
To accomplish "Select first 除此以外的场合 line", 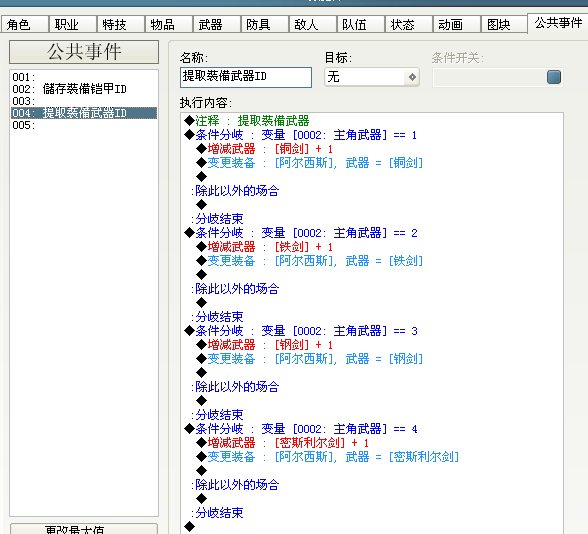I will pyautogui.click(x=235, y=191).
